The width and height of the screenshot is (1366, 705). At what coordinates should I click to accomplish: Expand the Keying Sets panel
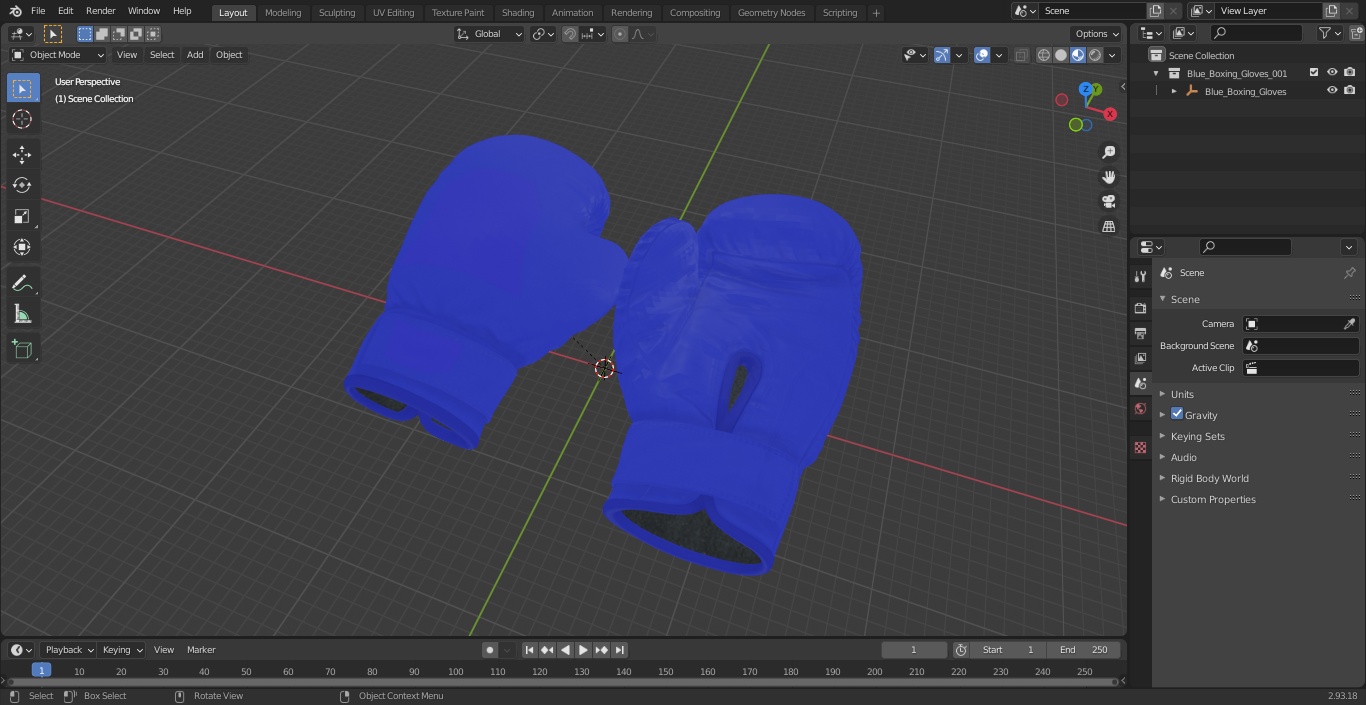[1197, 436]
